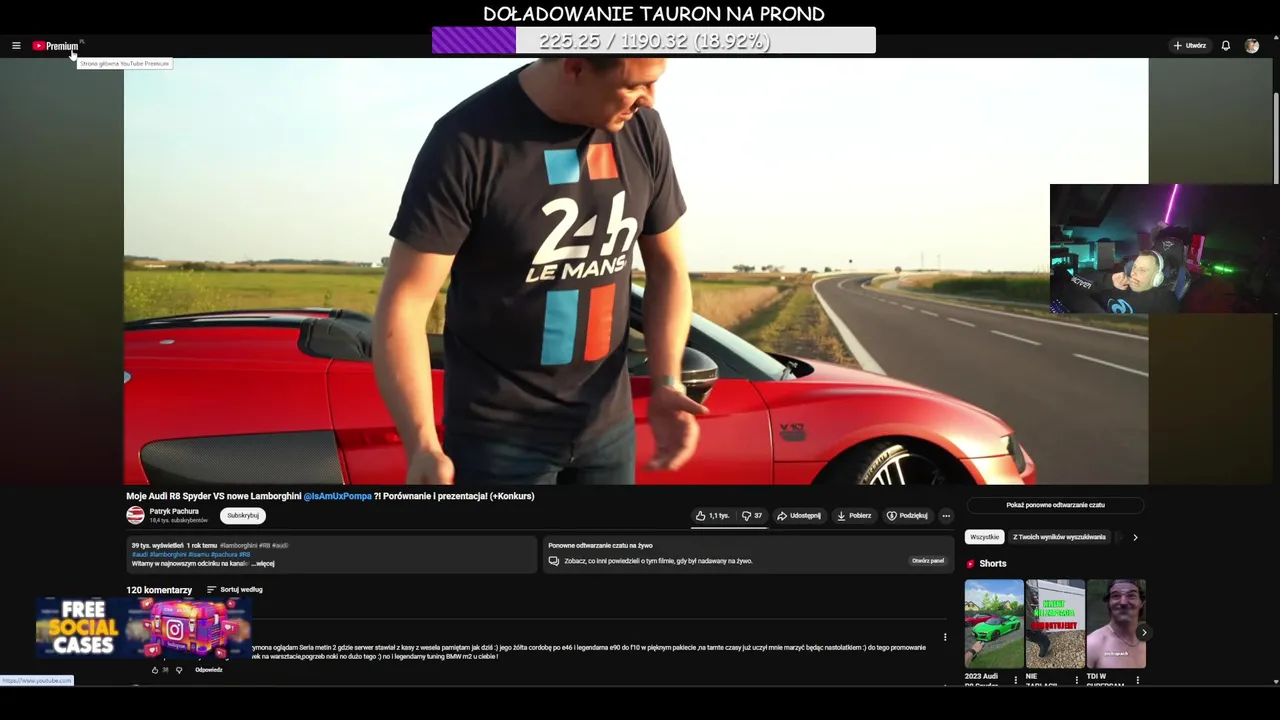The width and height of the screenshot is (1280, 720).
Task: Send thanks with Podziękuj button
Action: click(x=907, y=516)
